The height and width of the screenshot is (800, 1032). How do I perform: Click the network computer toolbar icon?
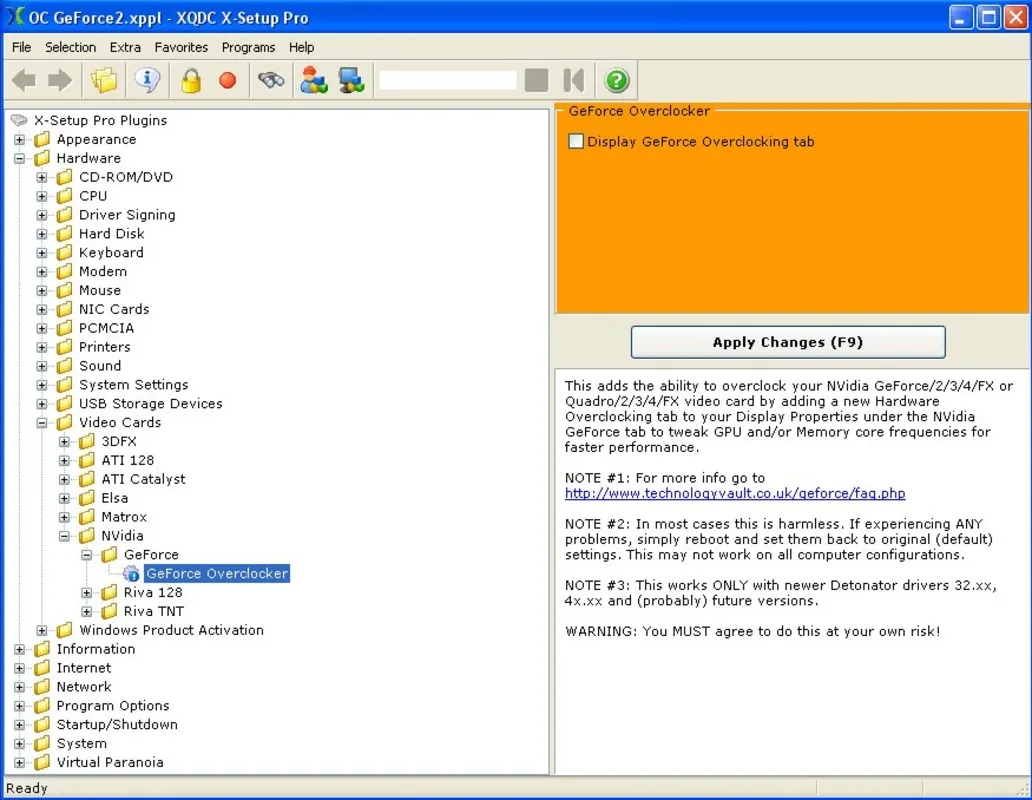coord(351,80)
